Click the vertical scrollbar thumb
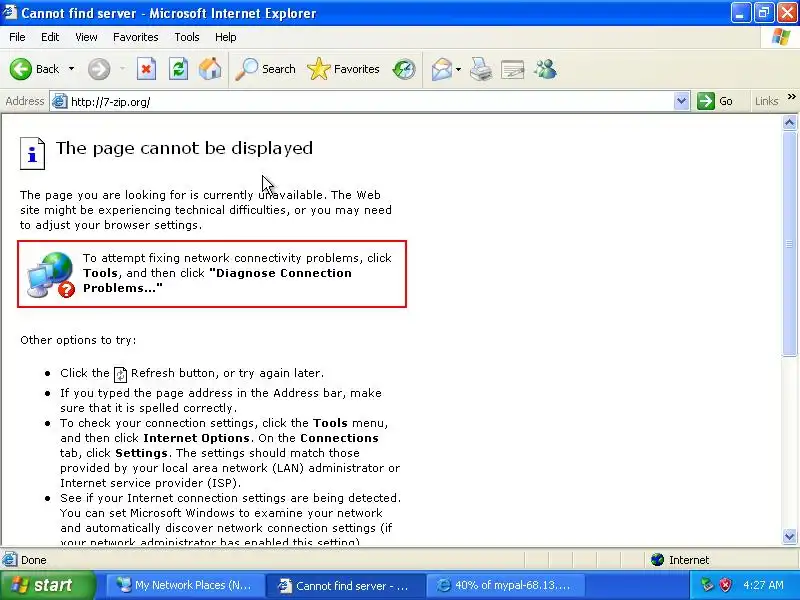 coord(790,243)
